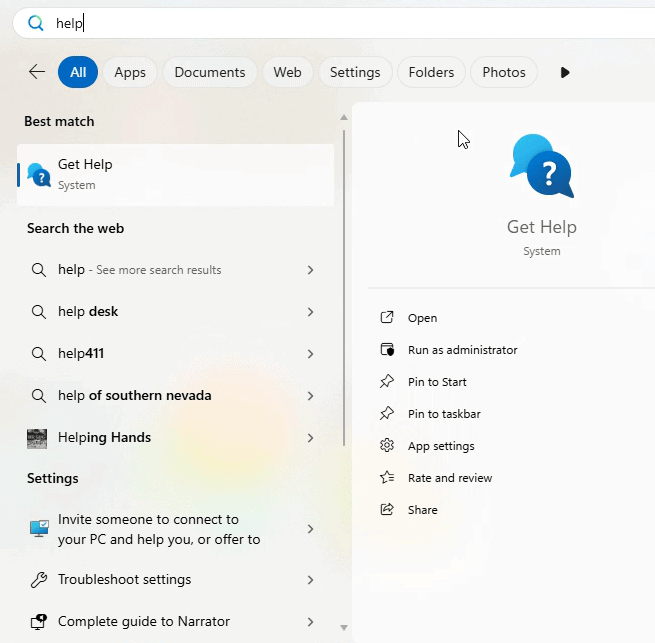Choose Rate and review
The image size is (655, 643).
[x=450, y=478]
